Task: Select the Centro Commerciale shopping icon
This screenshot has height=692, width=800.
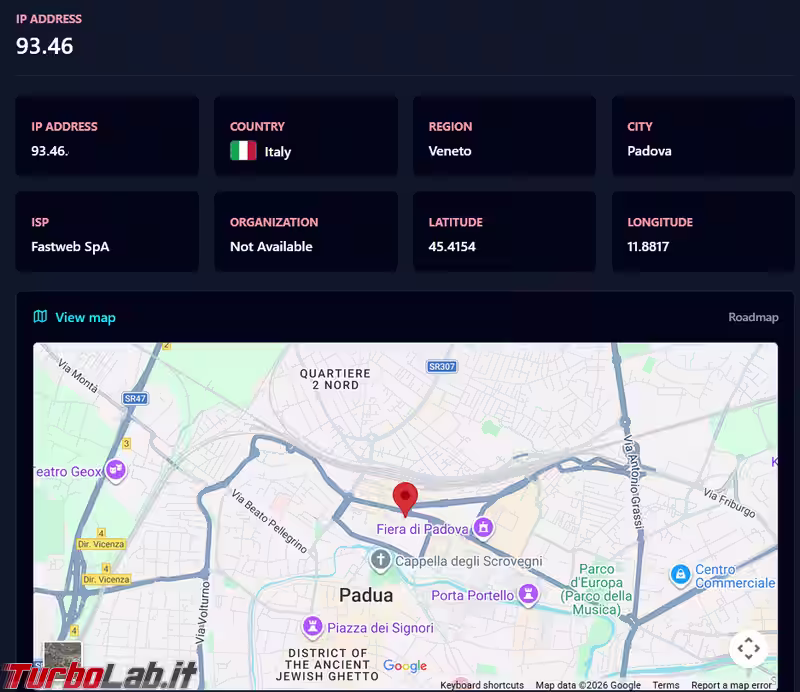Action: click(680, 575)
